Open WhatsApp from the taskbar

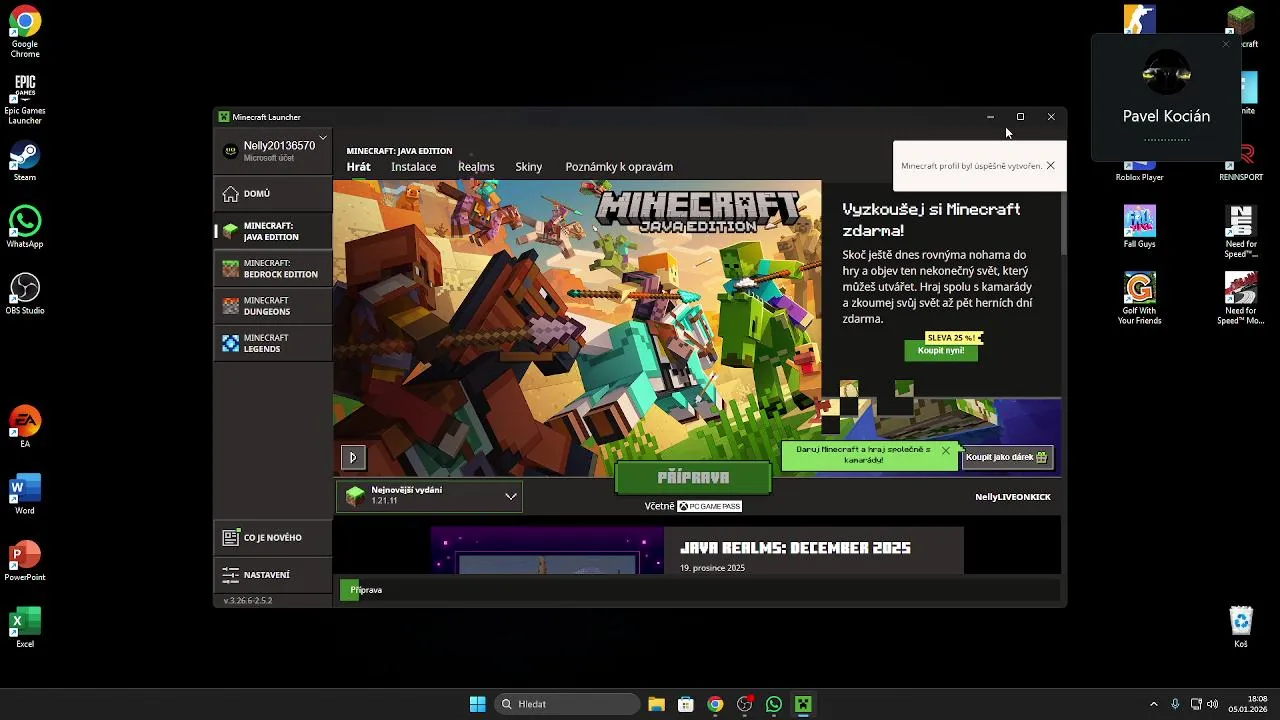tap(774, 704)
